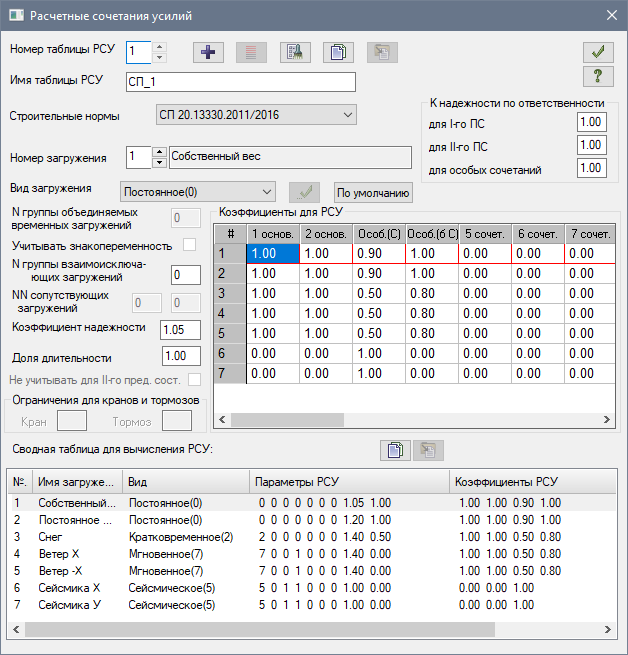Click the red delete table icon
Viewport: 628px width, 655px height.
(x=251, y=52)
